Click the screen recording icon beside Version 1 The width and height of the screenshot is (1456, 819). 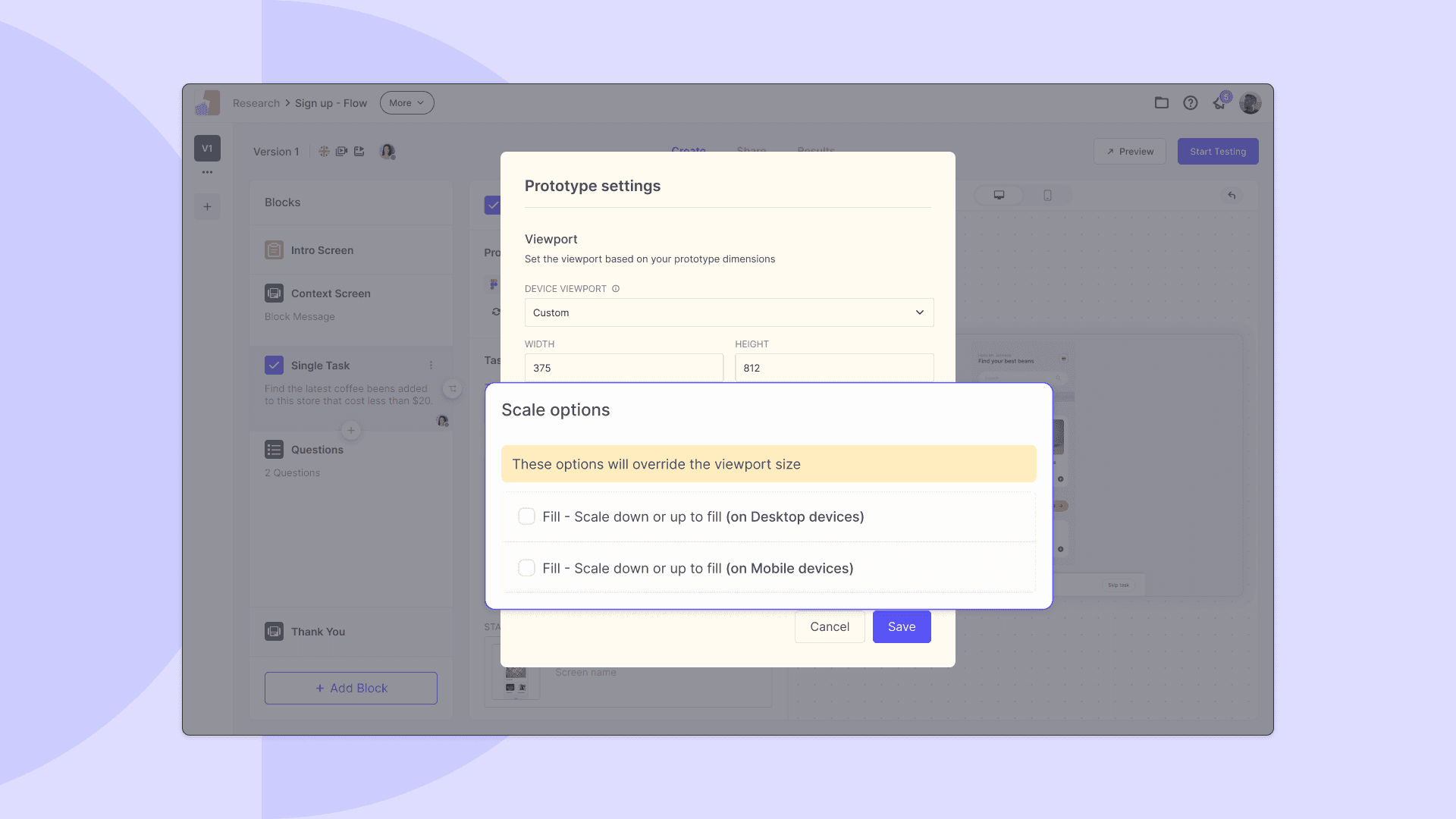[341, 151]
